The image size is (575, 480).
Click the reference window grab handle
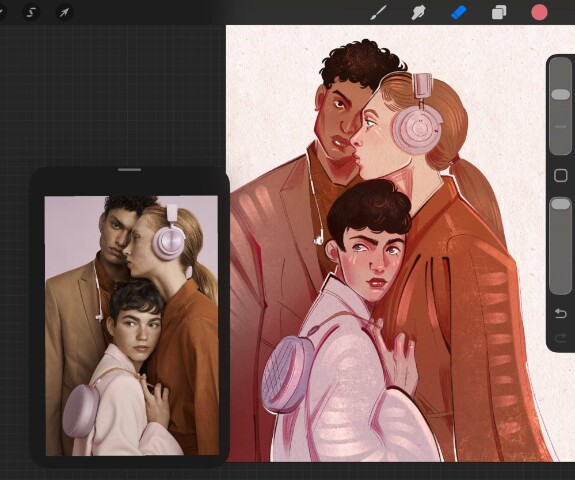tap(129, 170)
